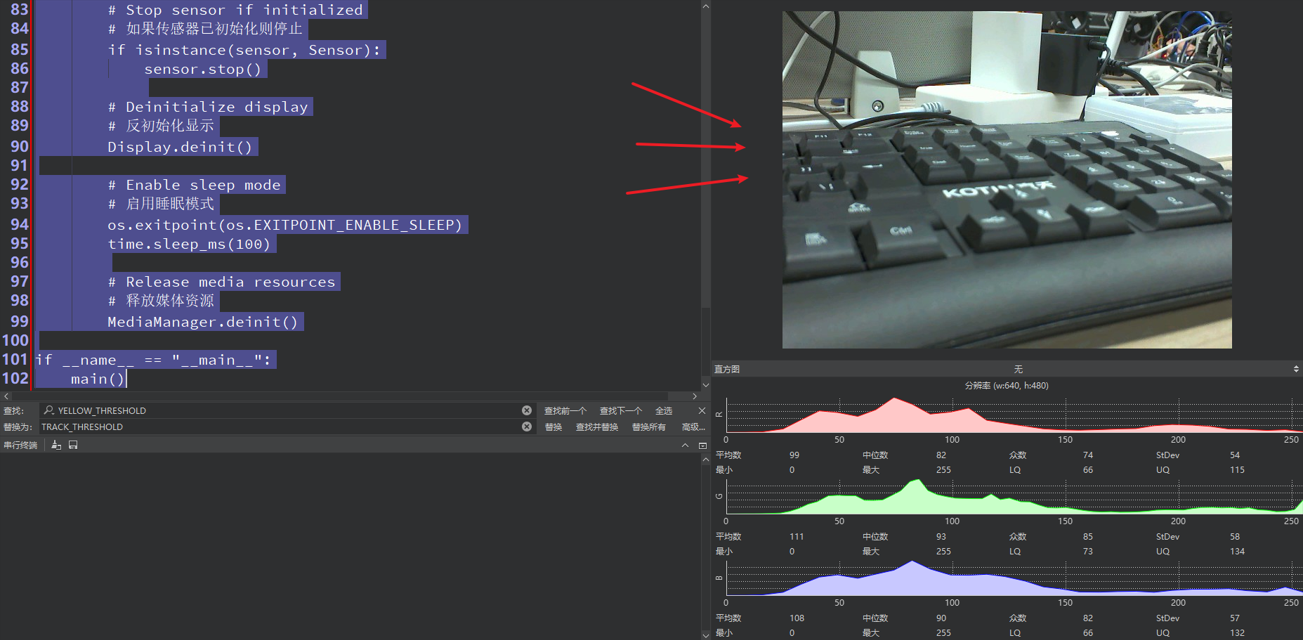Viewport: 1303px width, 640px height.
Task: Click inside the TRACK_THRESHOLD replace input field
Action: [x=280, y=427]
